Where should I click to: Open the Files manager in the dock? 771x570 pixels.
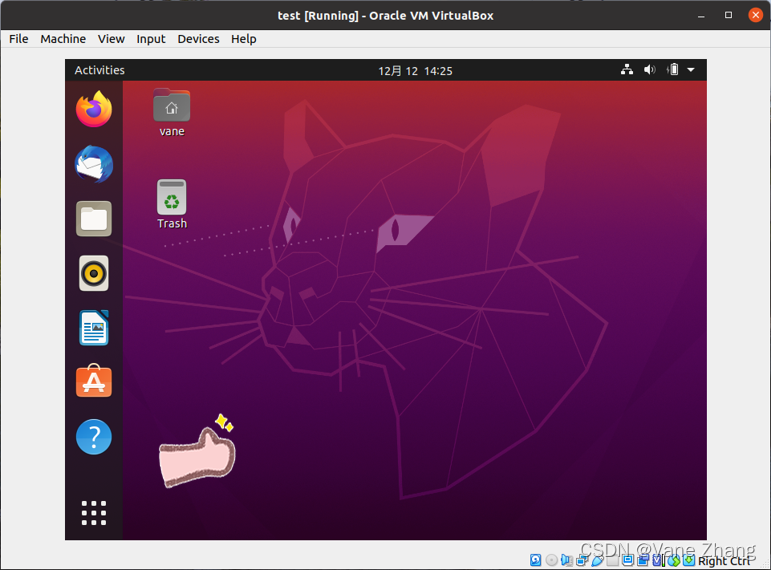[x=94, y=219]
